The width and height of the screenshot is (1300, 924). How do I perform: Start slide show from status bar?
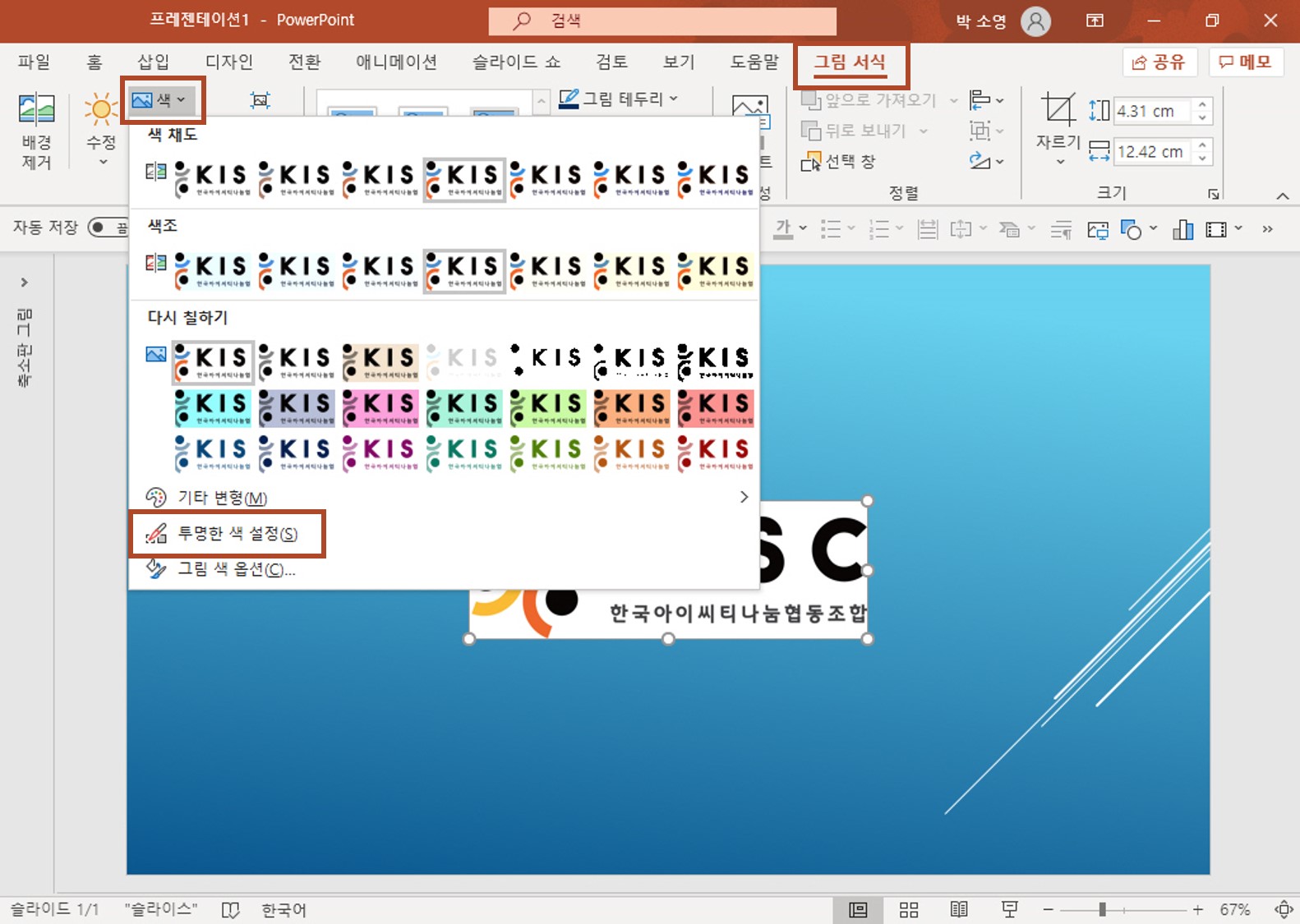(1010, 909)
